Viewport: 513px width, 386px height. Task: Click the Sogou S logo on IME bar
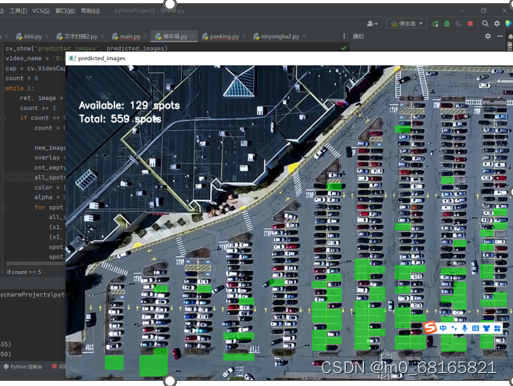click(x=430, y=328)
